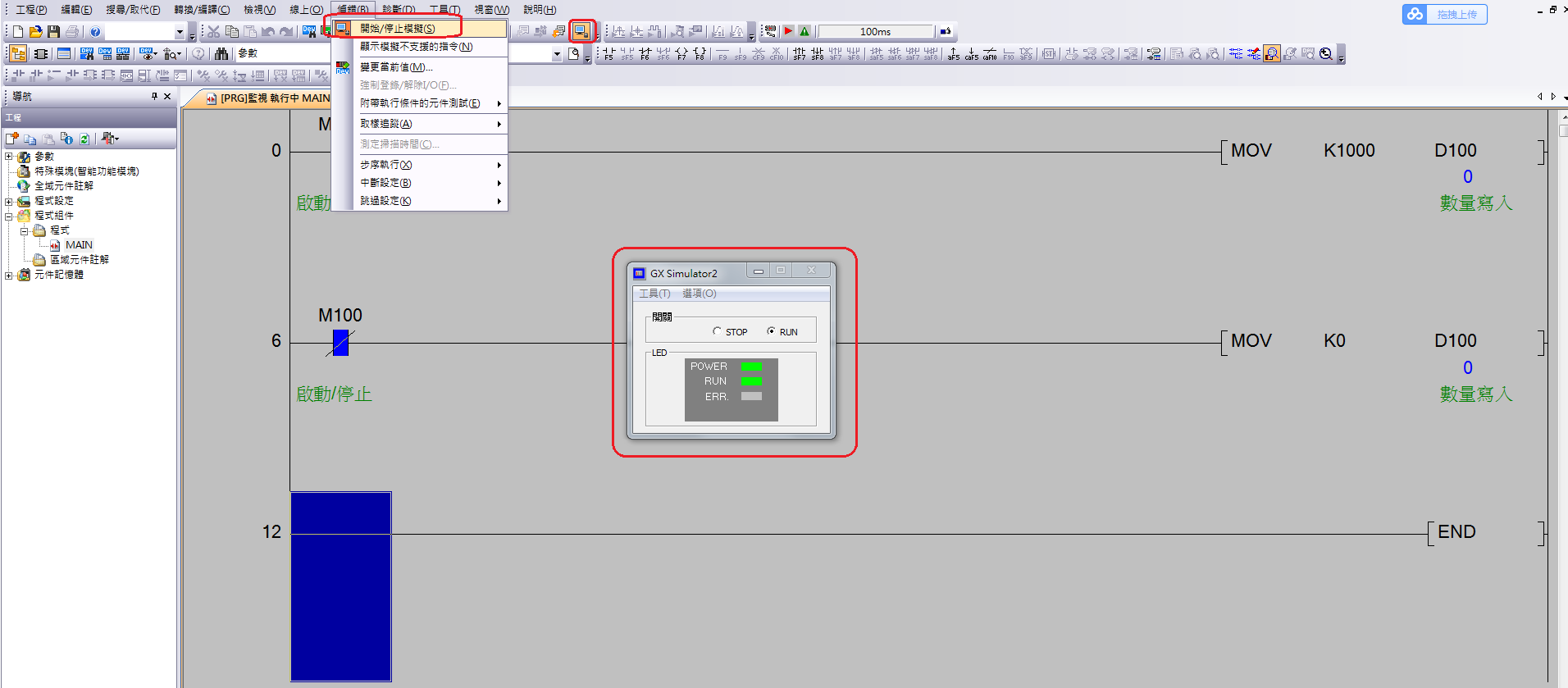
Task: Click the binoculars find device icon
Action: [x=221, y=54]
